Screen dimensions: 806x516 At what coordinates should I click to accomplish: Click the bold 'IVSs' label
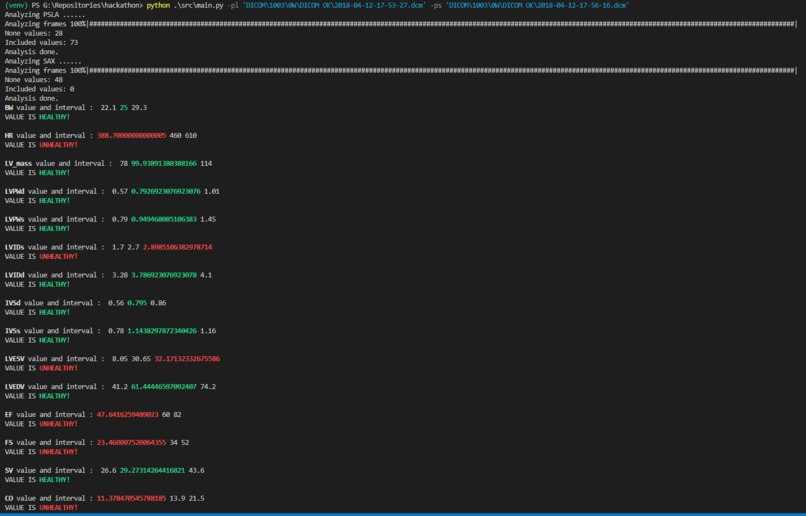12,331
